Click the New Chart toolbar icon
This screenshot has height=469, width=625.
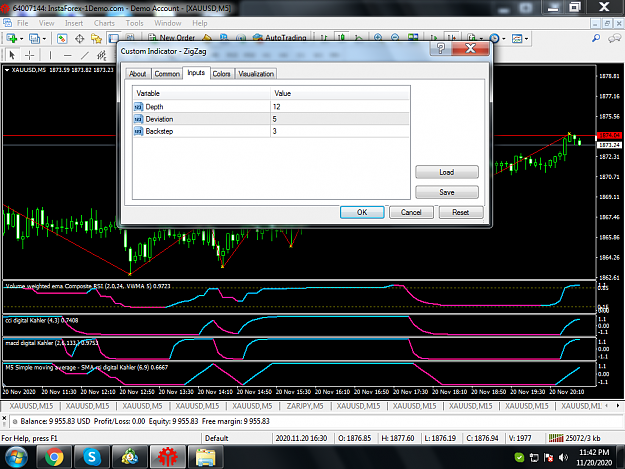pos(11,39)
